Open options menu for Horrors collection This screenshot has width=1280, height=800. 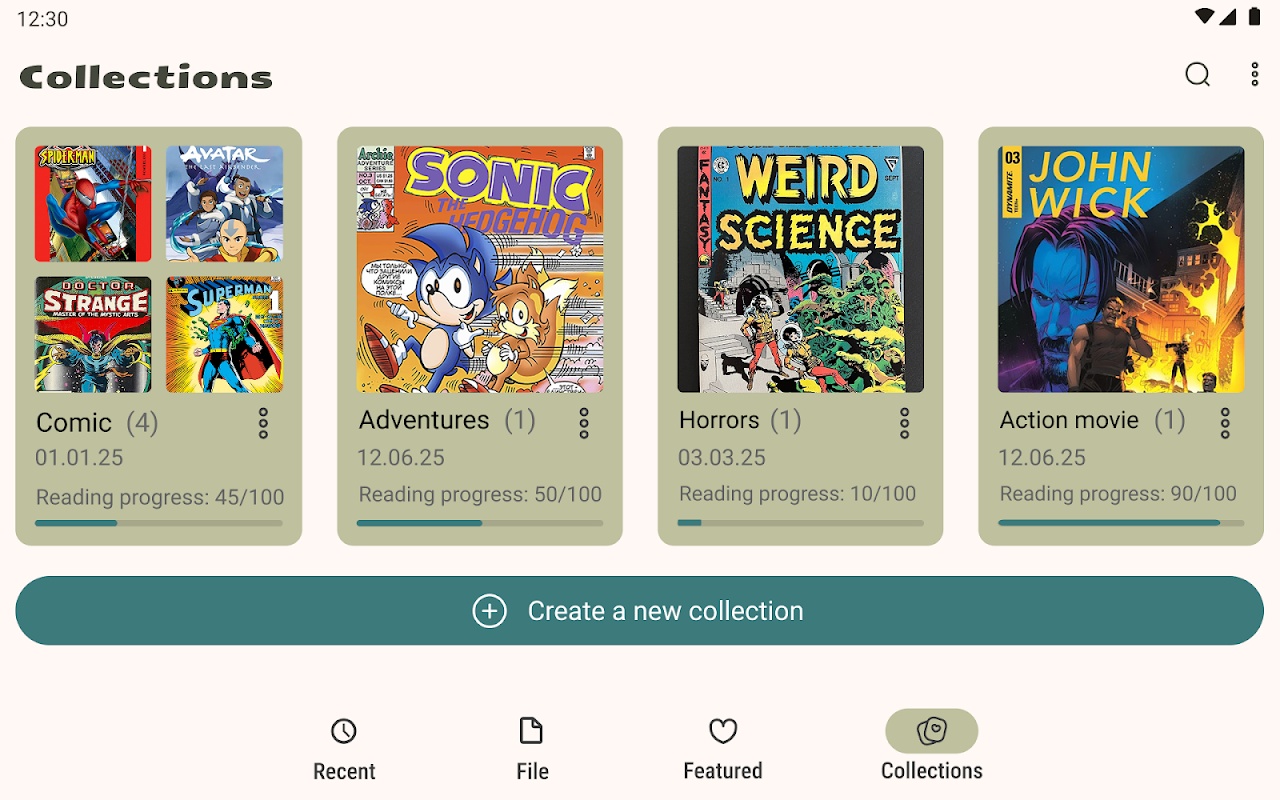pos(904,423)
